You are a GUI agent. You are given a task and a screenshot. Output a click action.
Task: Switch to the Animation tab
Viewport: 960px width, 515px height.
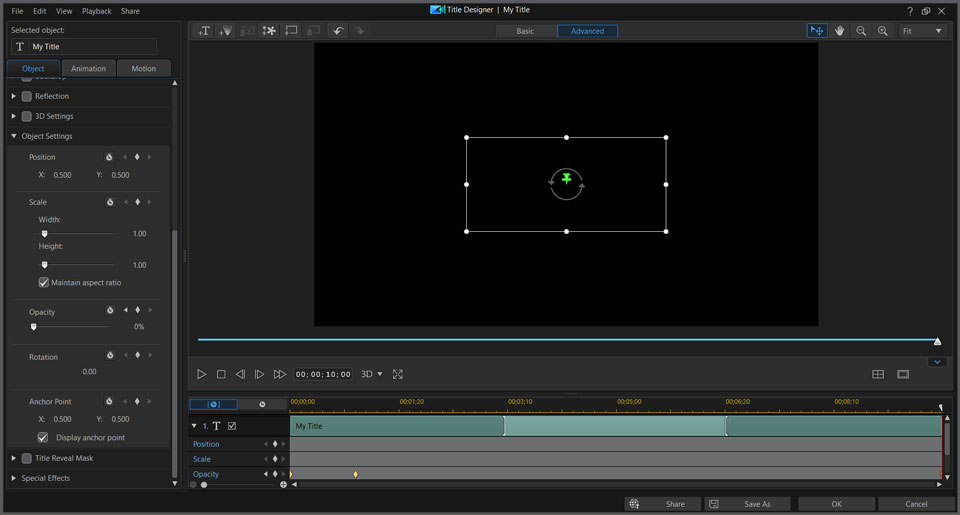click(x=89, y=69)
